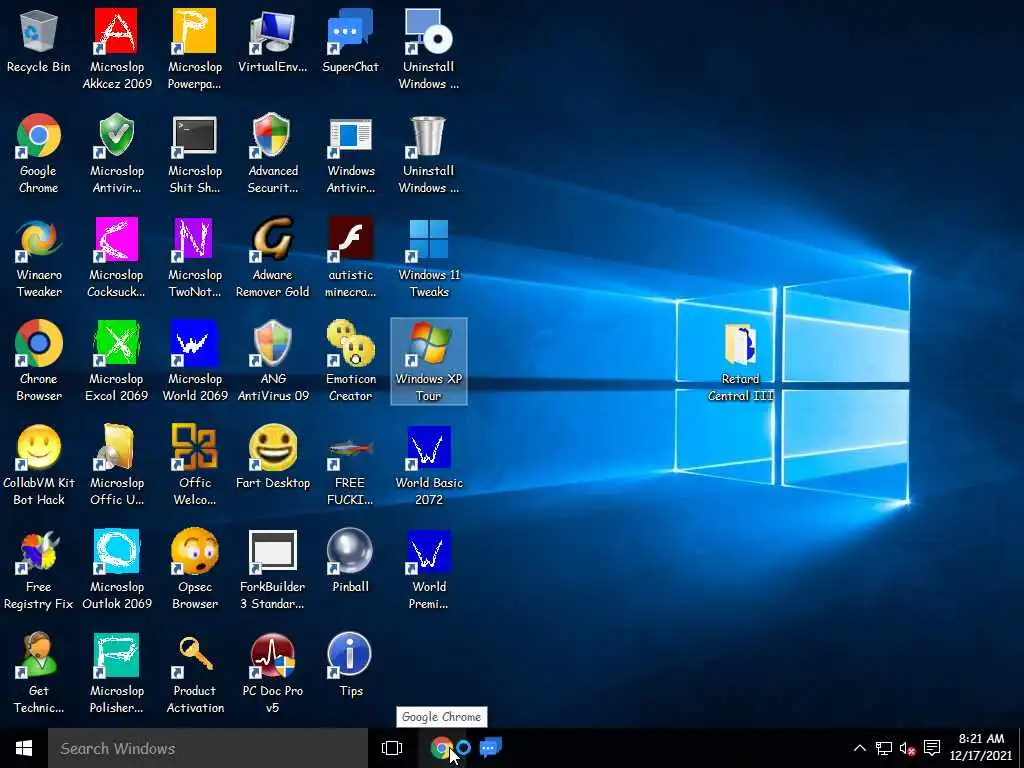Select the fish icon labeled FREE
The image size is (1024, 768).
click(351, 465)
